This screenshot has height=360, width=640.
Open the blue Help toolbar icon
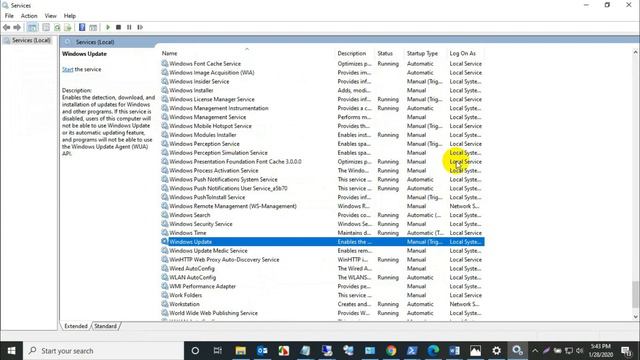click(x=82, y=27)
